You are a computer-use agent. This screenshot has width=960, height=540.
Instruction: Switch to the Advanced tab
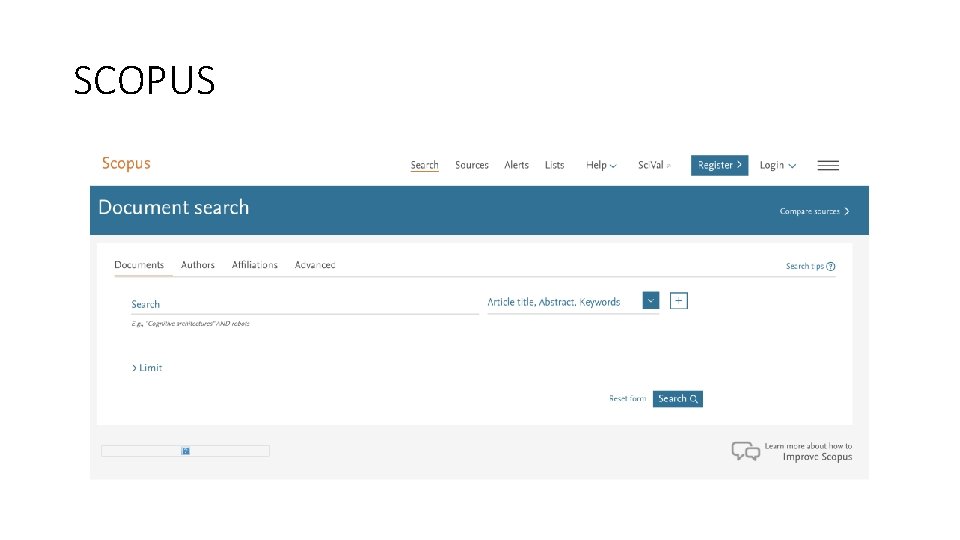coord(315,265)
